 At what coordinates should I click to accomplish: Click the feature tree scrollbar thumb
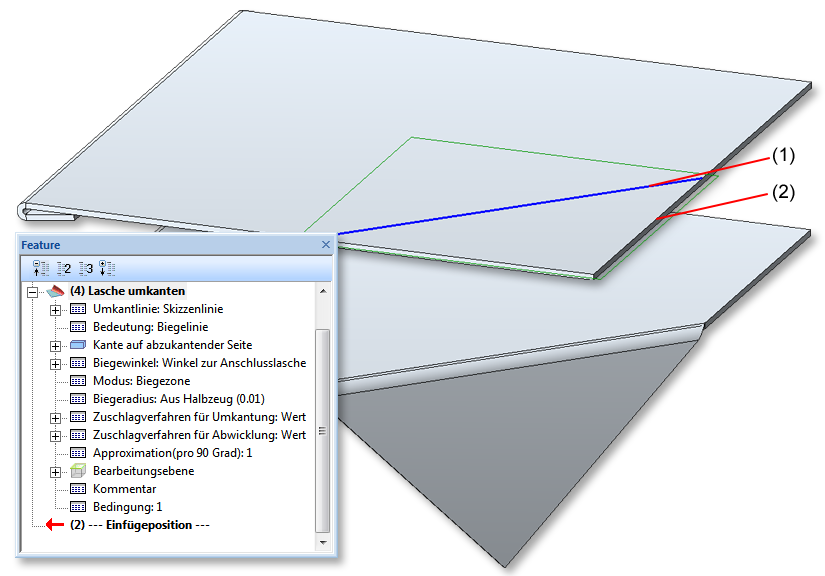tap(323, 431)
